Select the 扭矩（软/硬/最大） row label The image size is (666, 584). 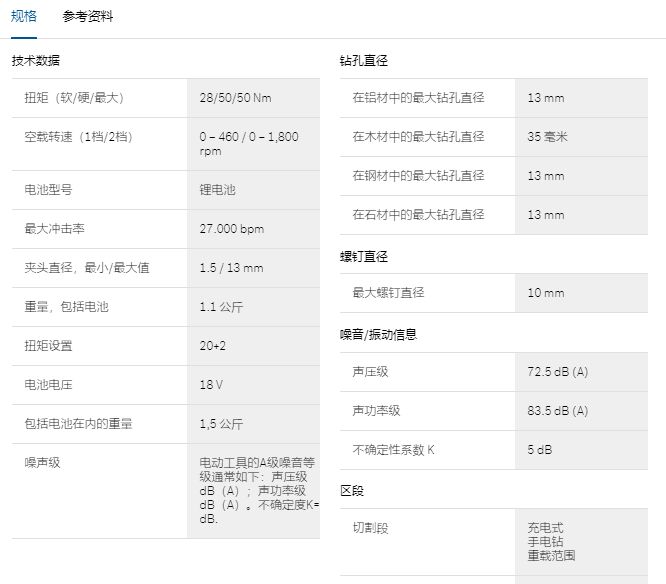pyautogui.click(x=74, y=98)
